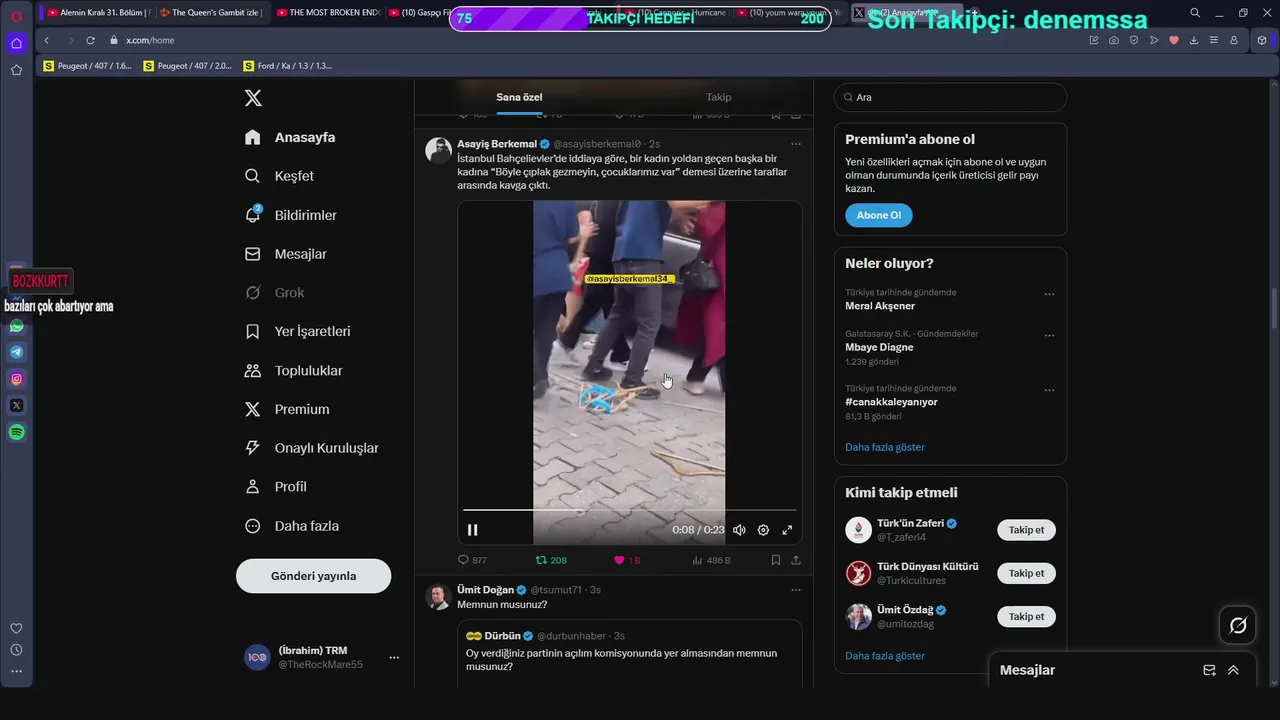
Task: Switch to The Queen's Gambit izle tab
Action: coord(210,13)
